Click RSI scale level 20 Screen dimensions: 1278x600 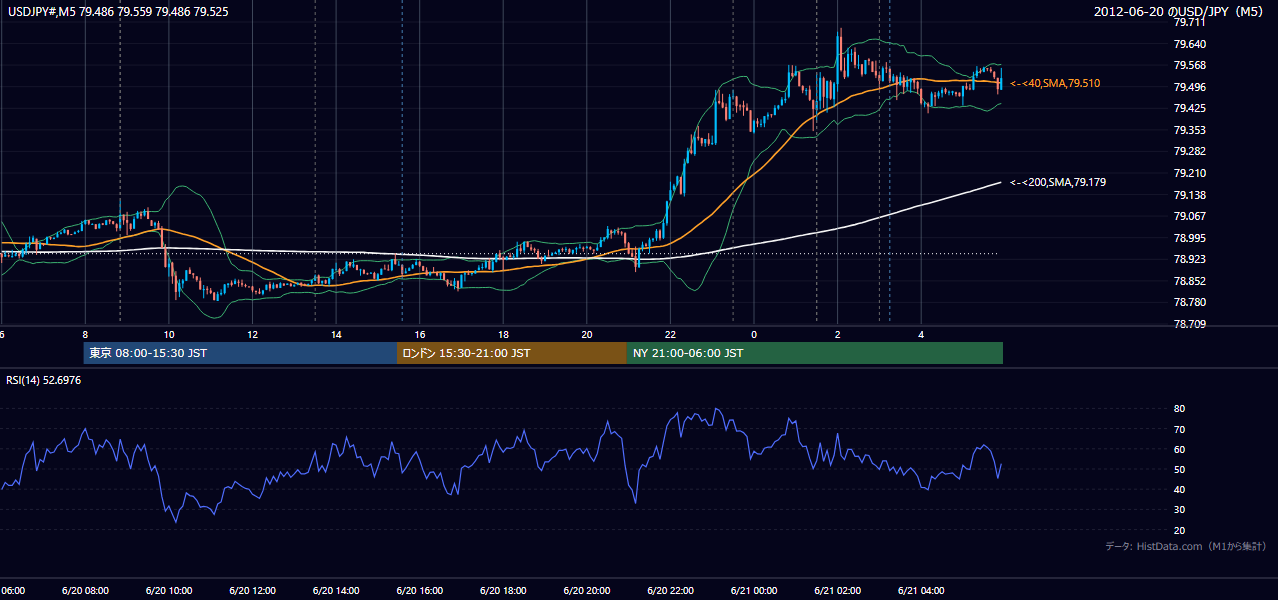(x=1179, y=530)
